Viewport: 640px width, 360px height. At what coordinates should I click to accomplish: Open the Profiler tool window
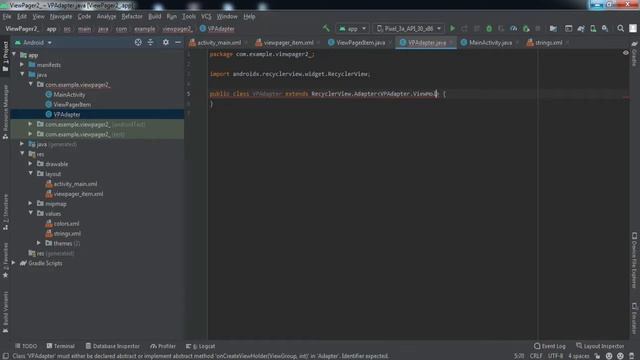163,346
